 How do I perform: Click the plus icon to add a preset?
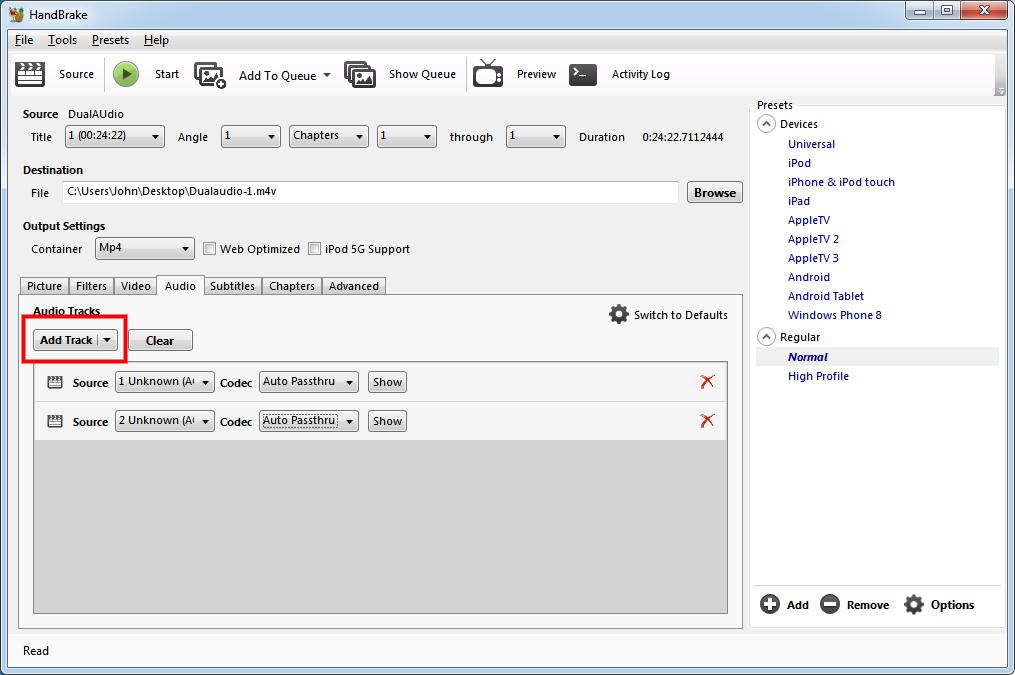(x=770, y=604)
